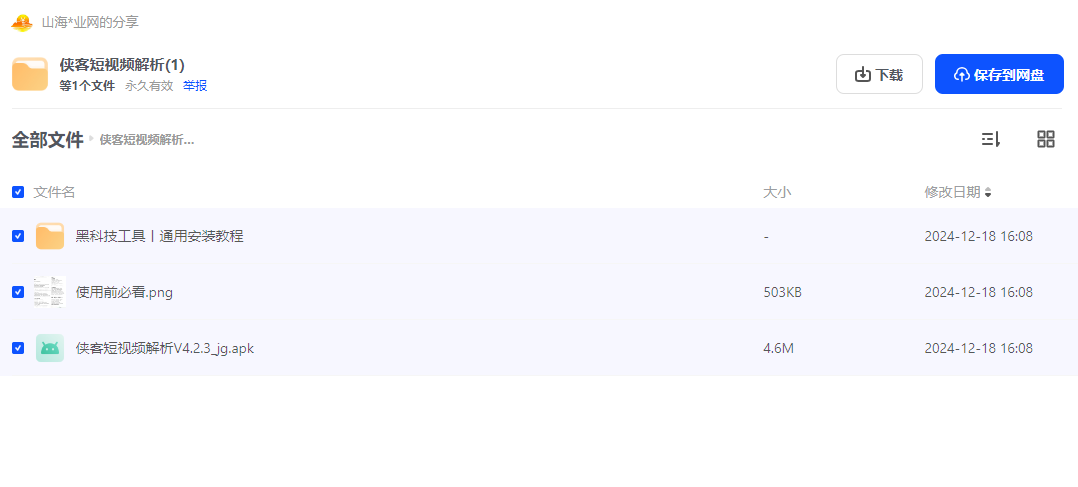Click the Android APK file icon
1078x487 pixels.
click(50, 348)
